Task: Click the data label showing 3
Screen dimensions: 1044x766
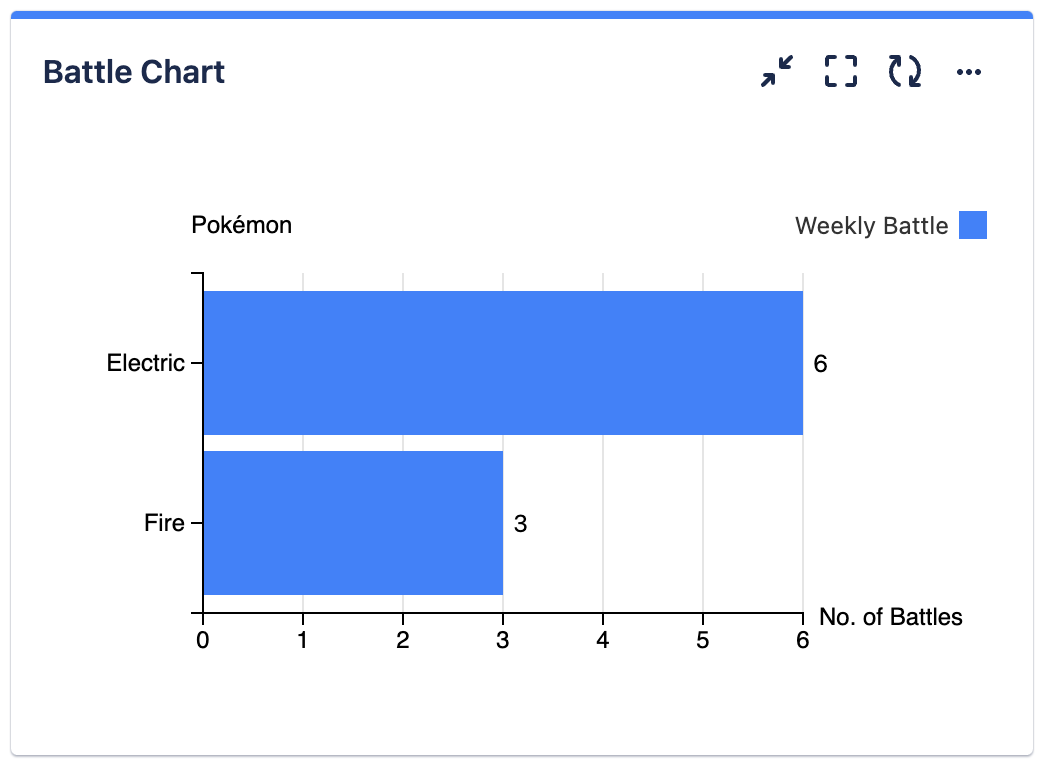Action: tap(523, 522)
